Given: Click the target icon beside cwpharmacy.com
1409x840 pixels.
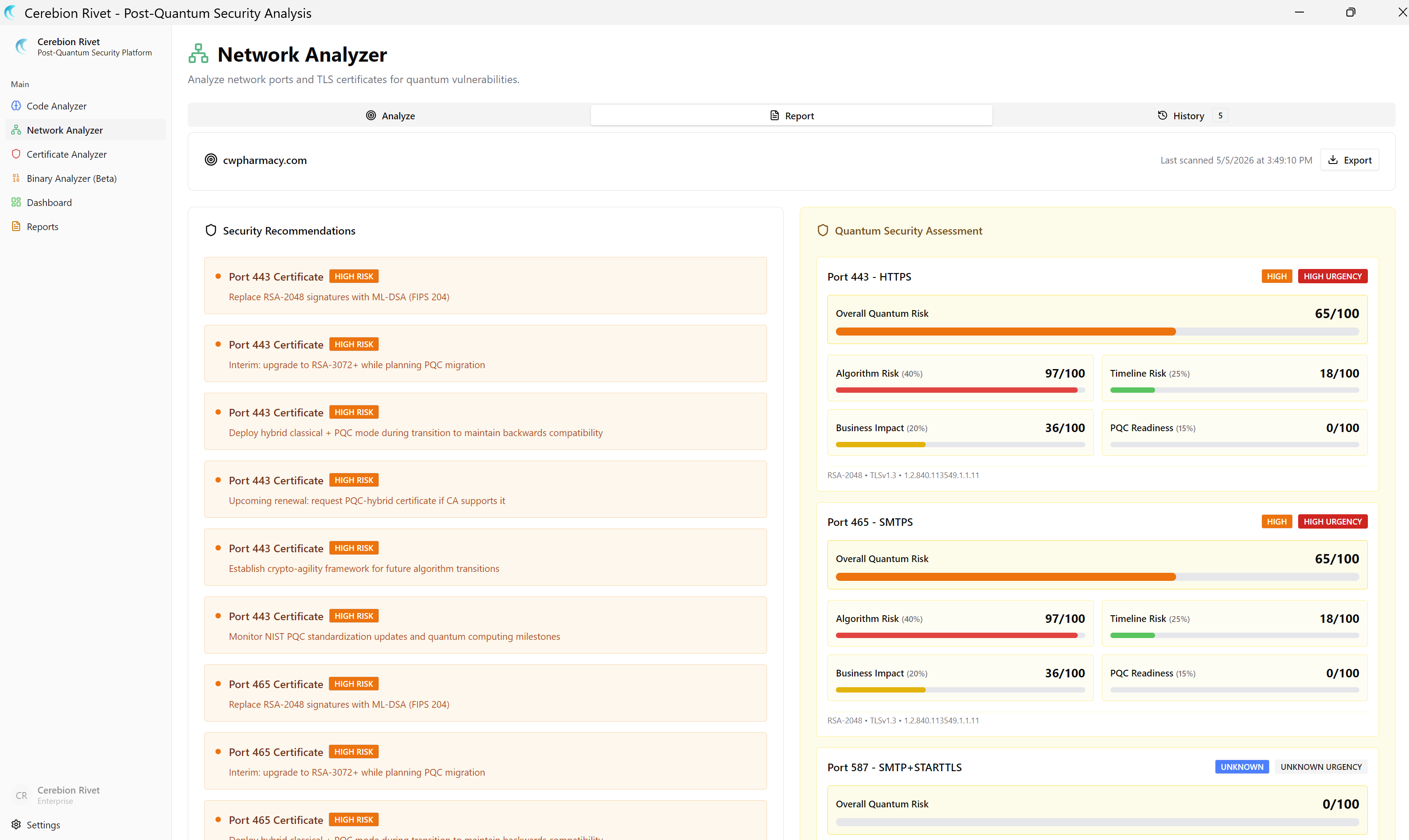Looking at the screenshot, I should (x=211, y=160).
